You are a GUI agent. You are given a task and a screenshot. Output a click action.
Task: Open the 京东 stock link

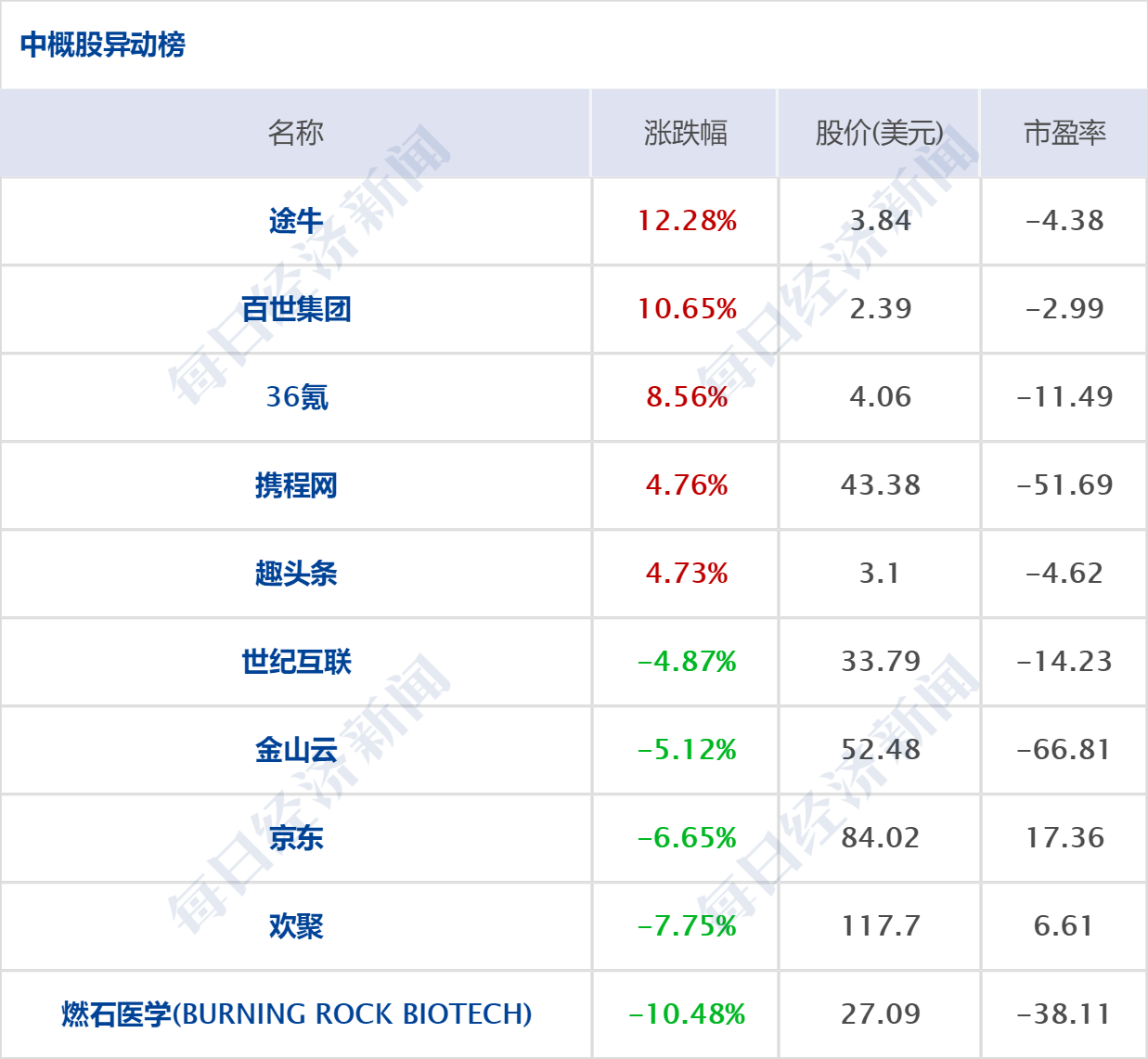[296, 838]
